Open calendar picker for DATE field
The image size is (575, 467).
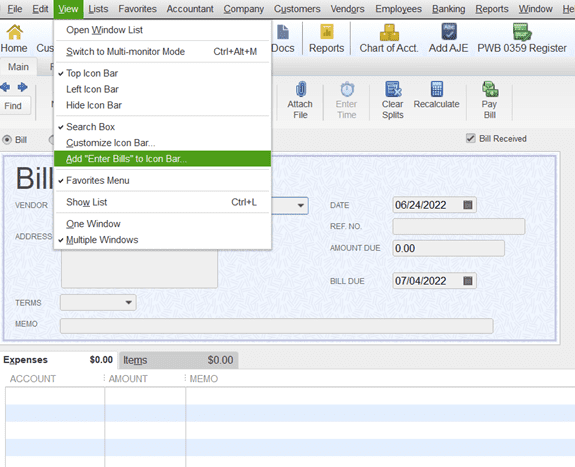[x=468, y=205]
